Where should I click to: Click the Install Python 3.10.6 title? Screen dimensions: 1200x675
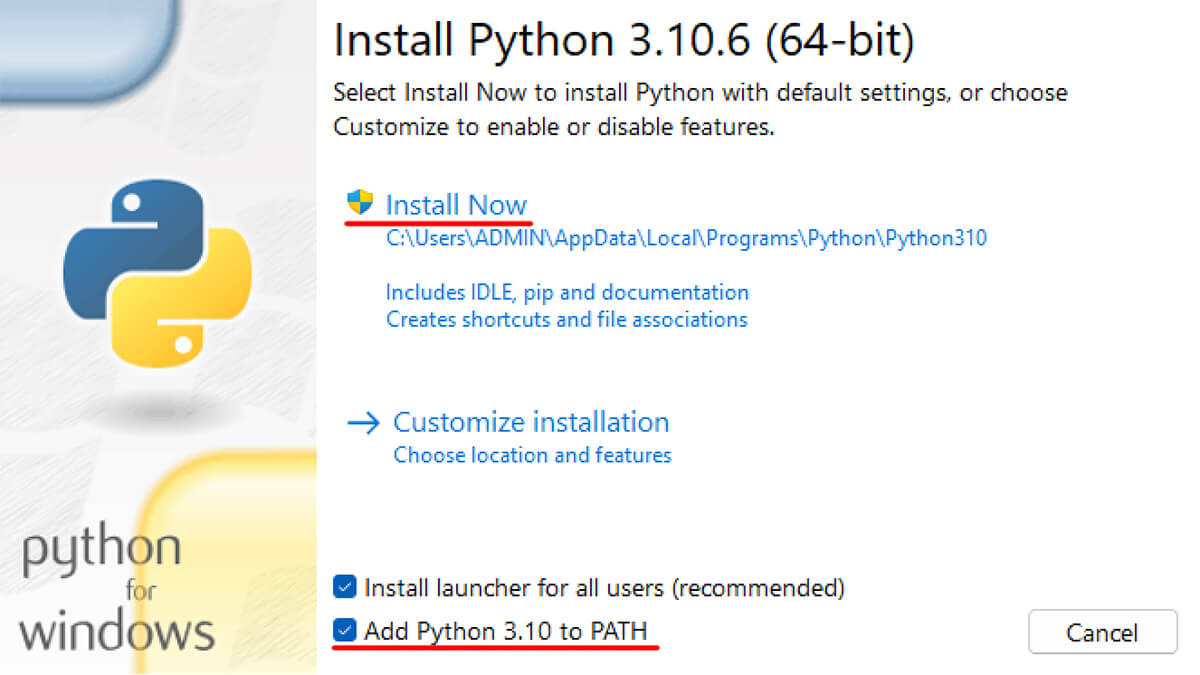[x=625, y=40]
